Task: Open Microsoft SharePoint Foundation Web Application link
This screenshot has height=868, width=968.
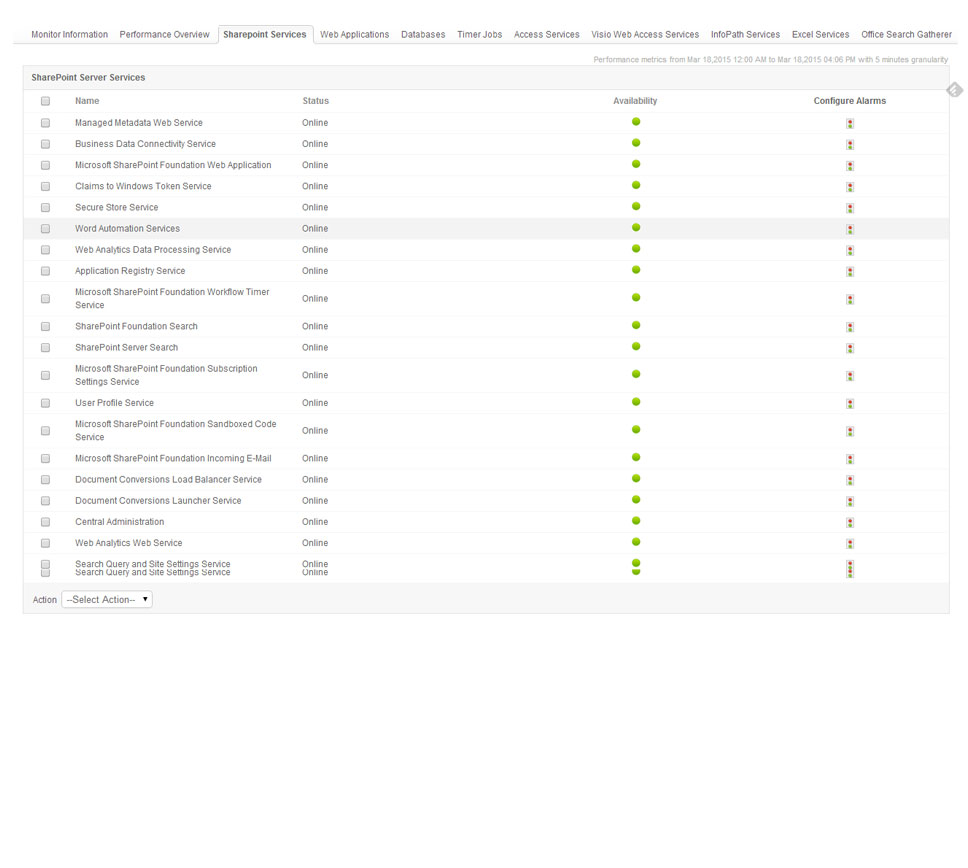Action: 175,165
